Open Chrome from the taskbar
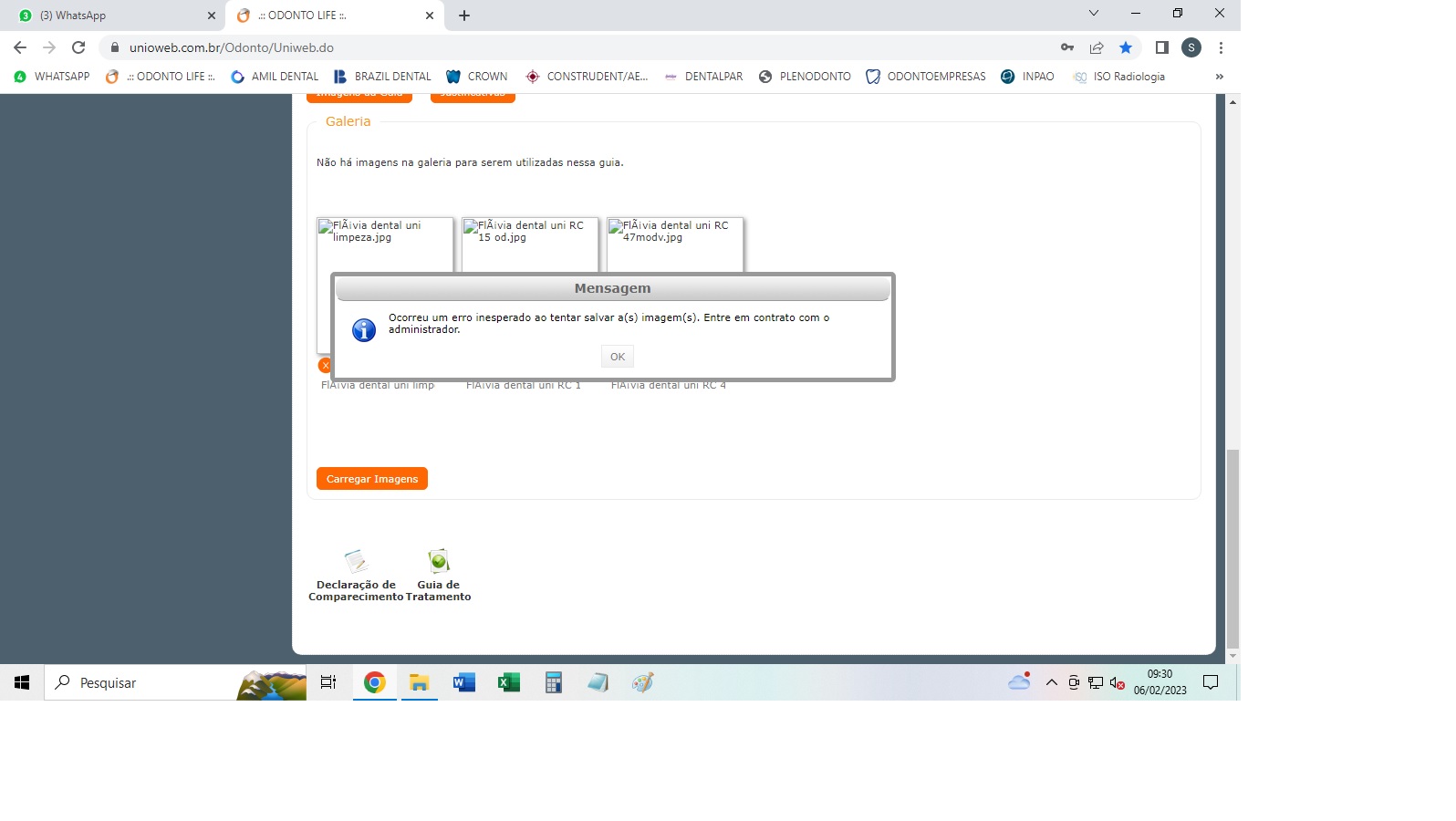 tap(375, 682)
